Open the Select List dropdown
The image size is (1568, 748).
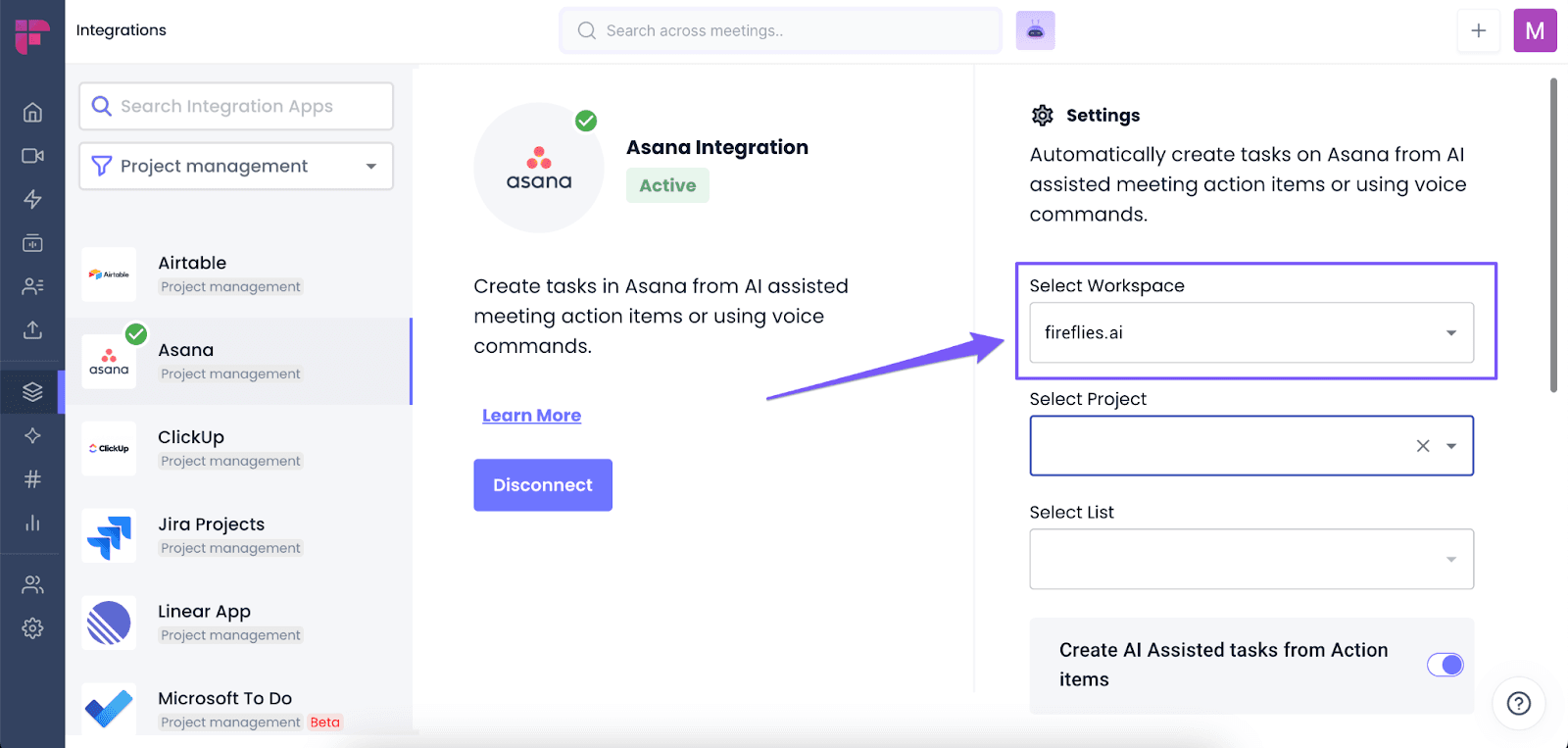(1251, 560)
